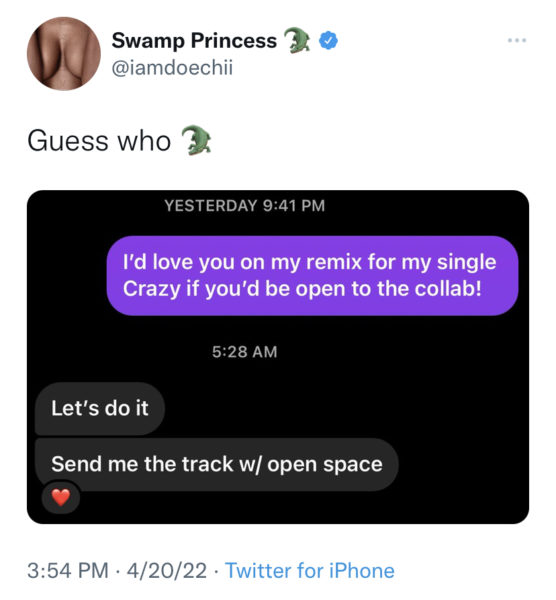Click the 4/20/22 tweet date

(167, 571)
